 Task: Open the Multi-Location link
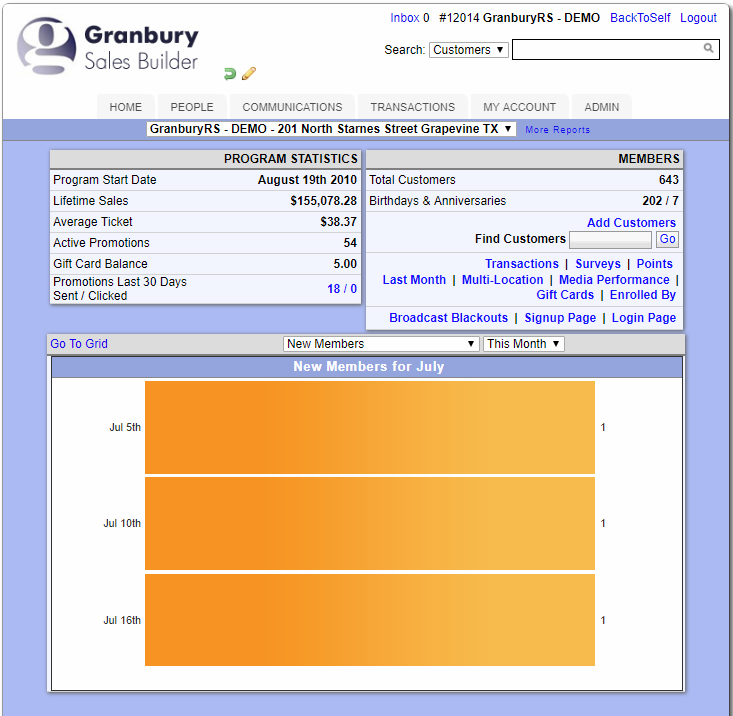click(x=503, y=279)
